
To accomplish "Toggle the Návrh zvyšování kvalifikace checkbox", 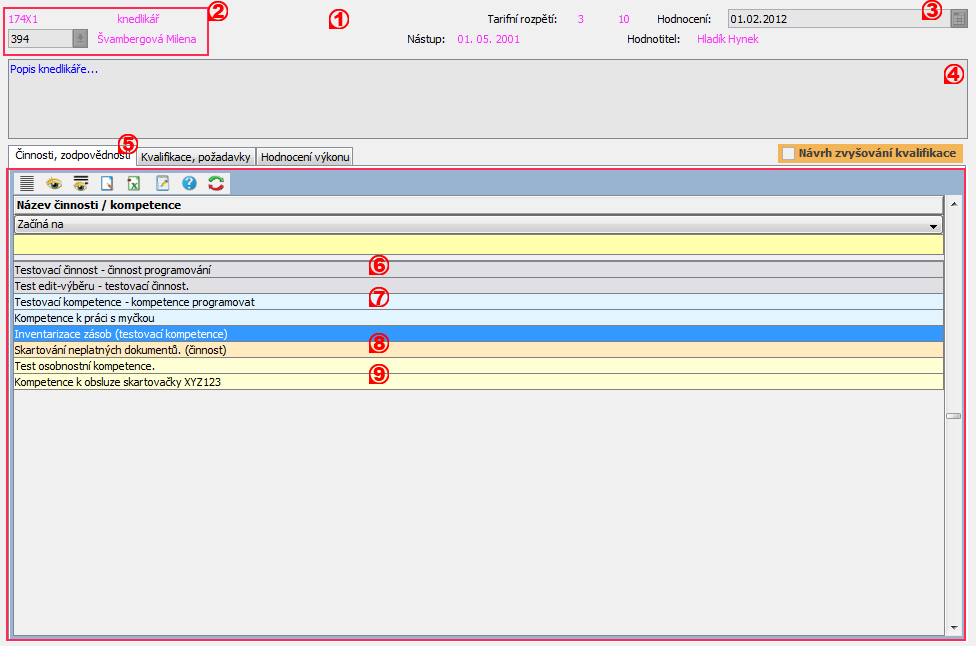I will click(x=789, y=153).
